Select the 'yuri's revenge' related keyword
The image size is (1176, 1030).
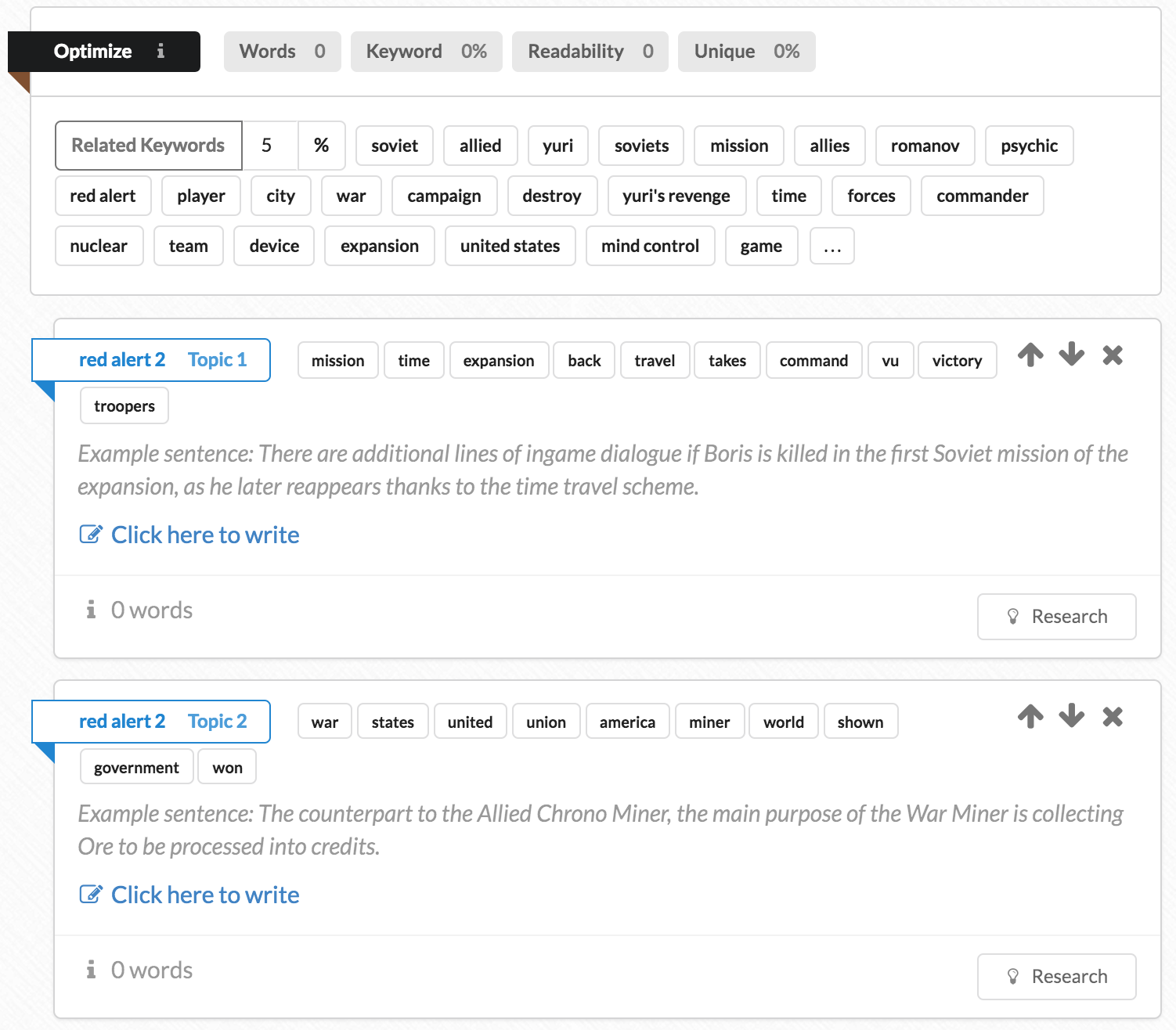click(676, 196)
